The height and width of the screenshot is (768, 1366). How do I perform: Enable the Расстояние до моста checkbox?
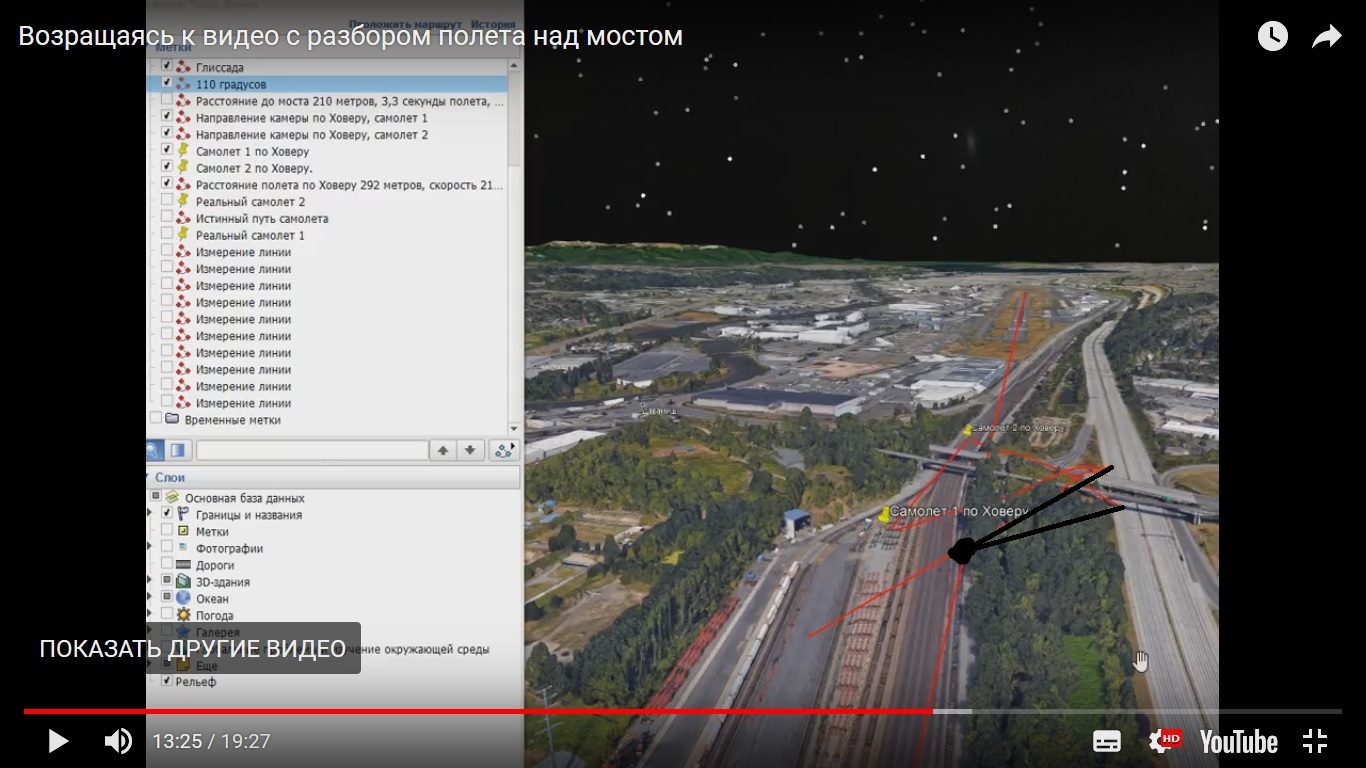point(167,101)
